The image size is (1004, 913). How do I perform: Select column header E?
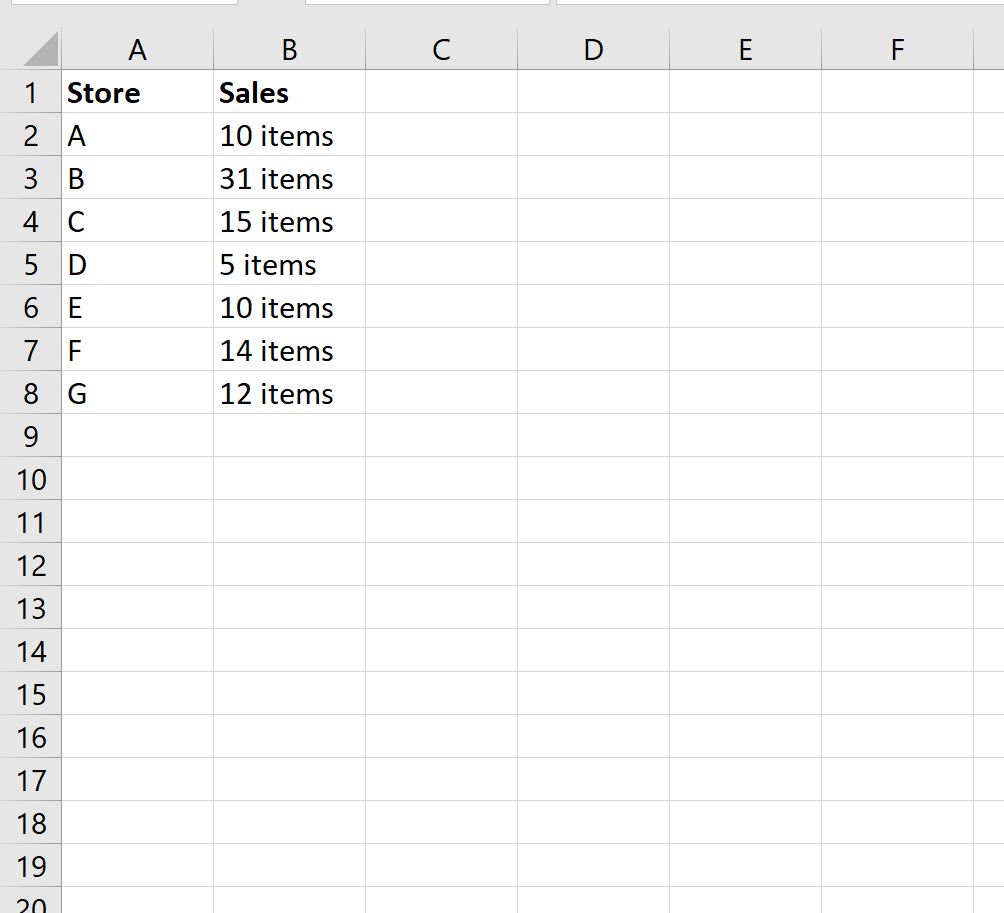coord(745,48)
